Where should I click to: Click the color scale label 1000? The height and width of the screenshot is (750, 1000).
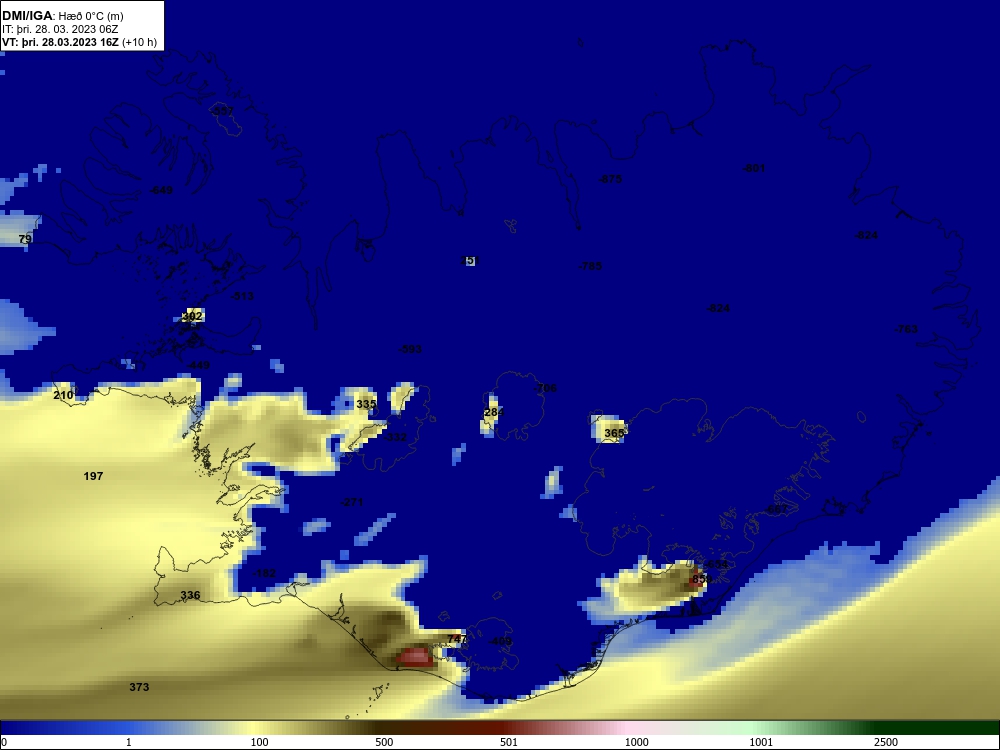tap(636, 742)
